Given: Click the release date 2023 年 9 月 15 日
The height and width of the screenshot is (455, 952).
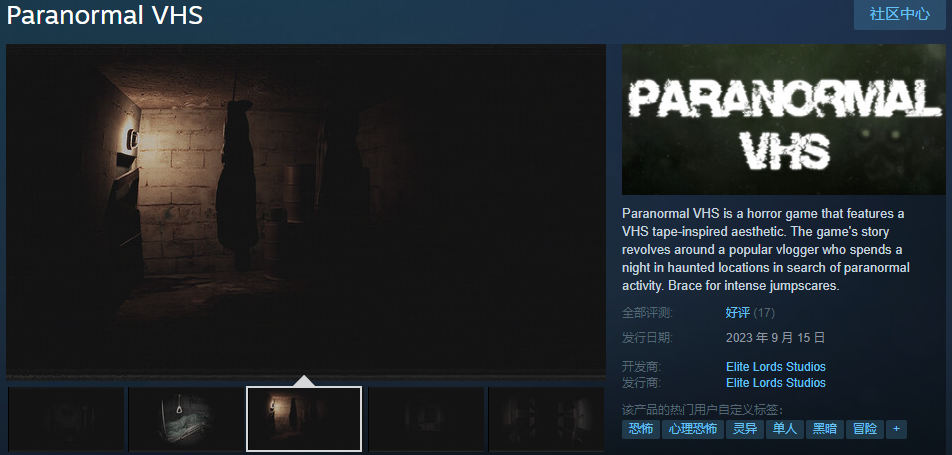Looking at the screenshot, I should coord(775,338).
